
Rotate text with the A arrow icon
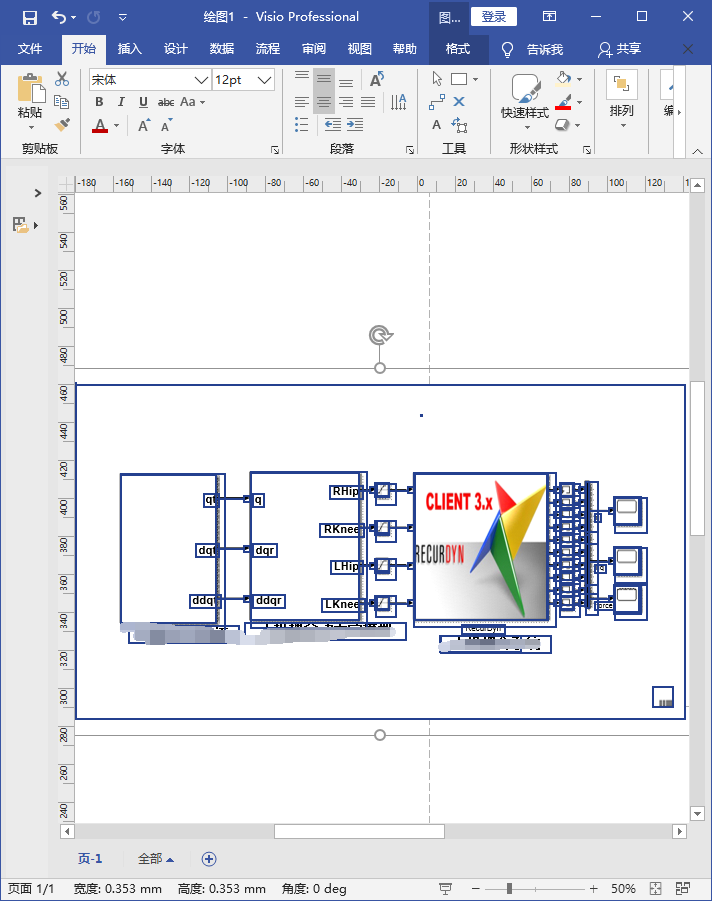click(x=376, y=79)
